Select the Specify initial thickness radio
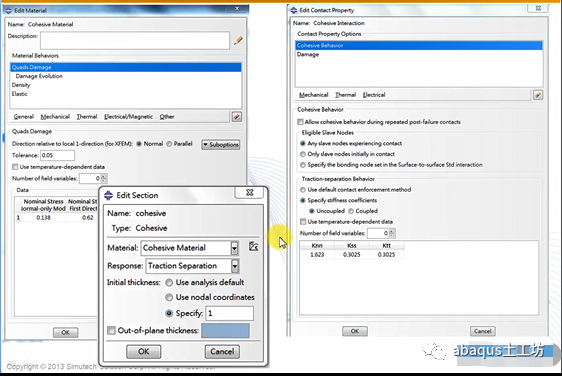The image size is (562, 376). (169, 314)
